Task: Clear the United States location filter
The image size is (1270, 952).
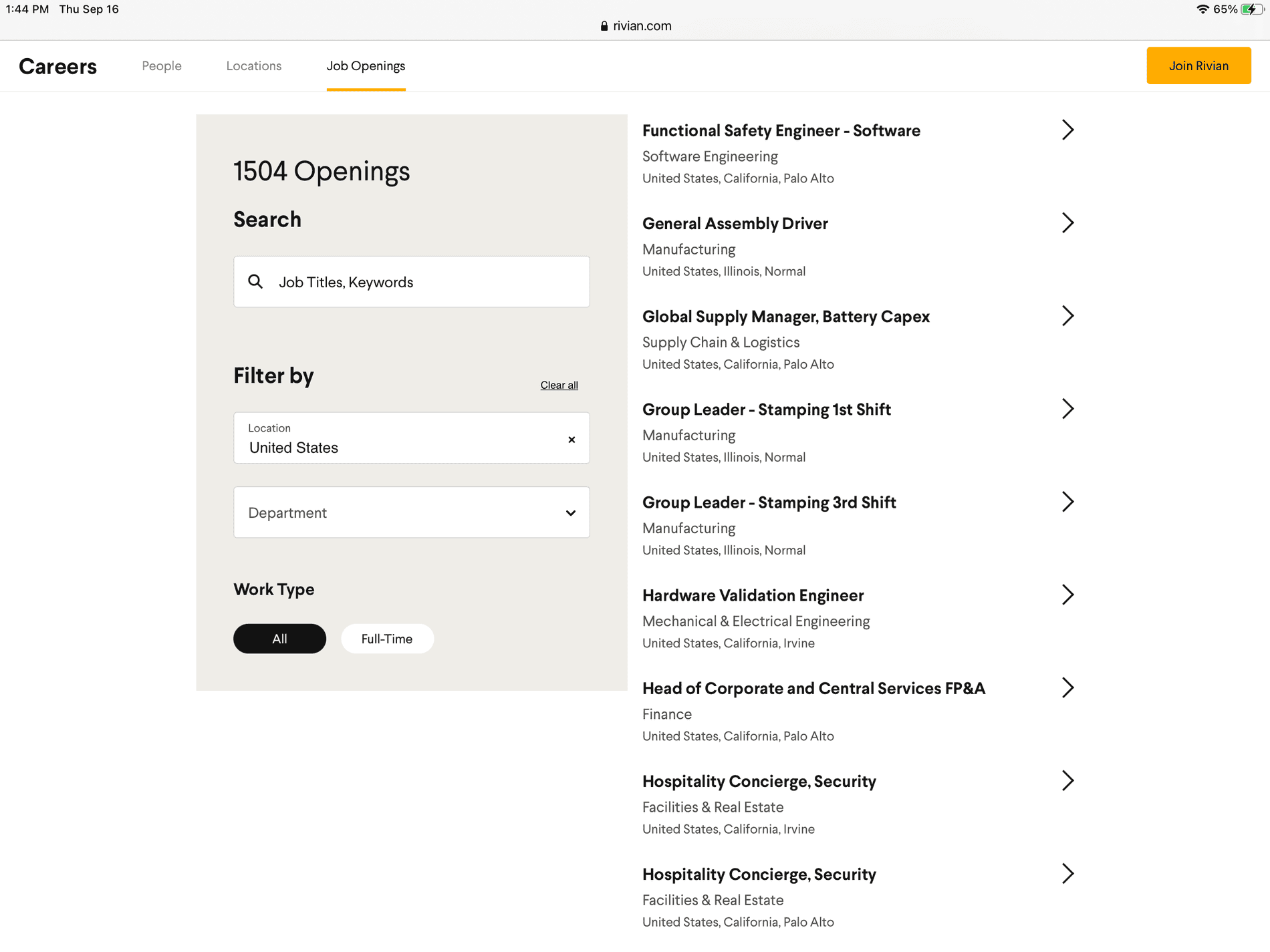Action: coord(571,440)
